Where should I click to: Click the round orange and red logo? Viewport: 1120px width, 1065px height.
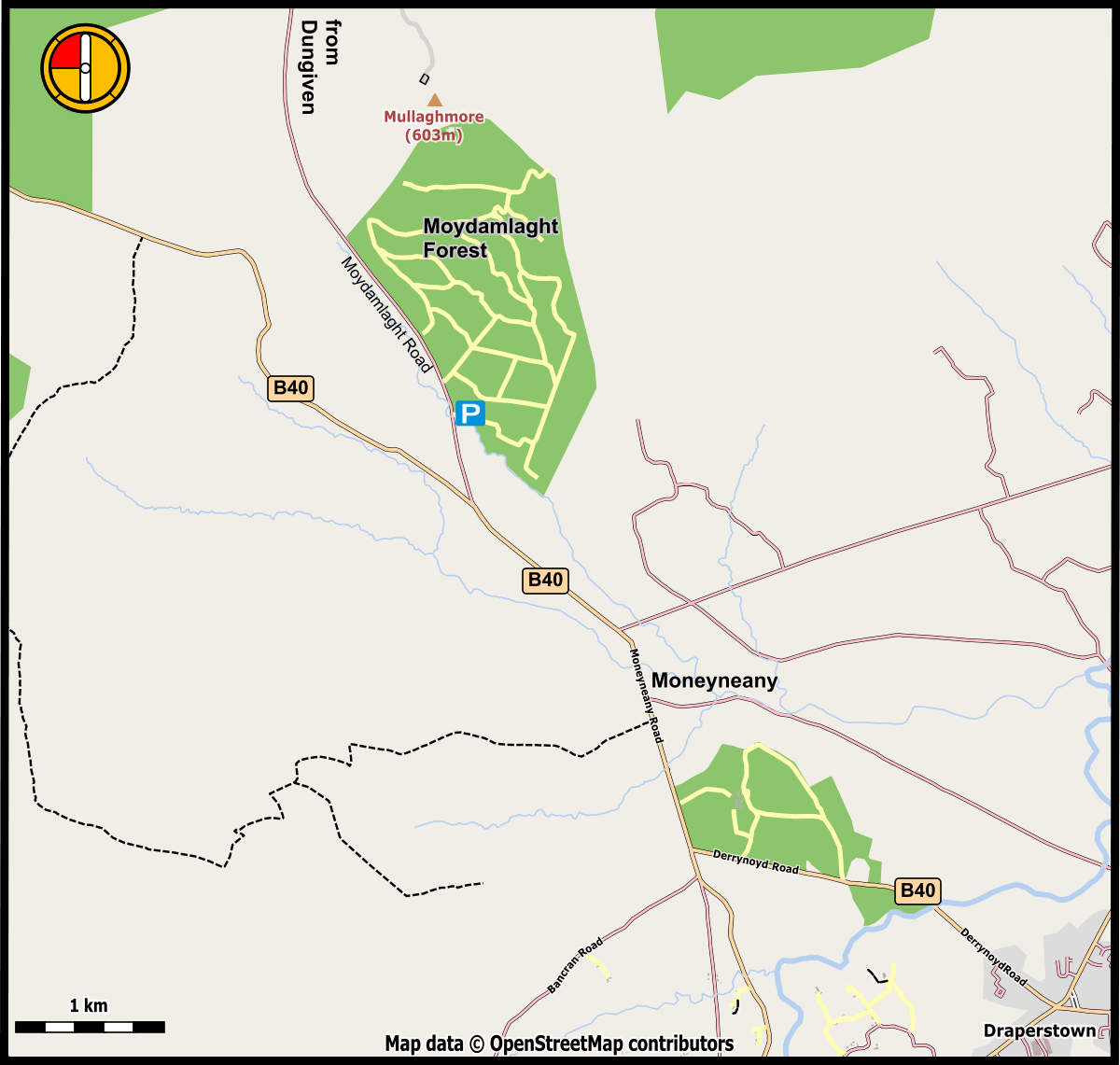click(x=85, y=68)
